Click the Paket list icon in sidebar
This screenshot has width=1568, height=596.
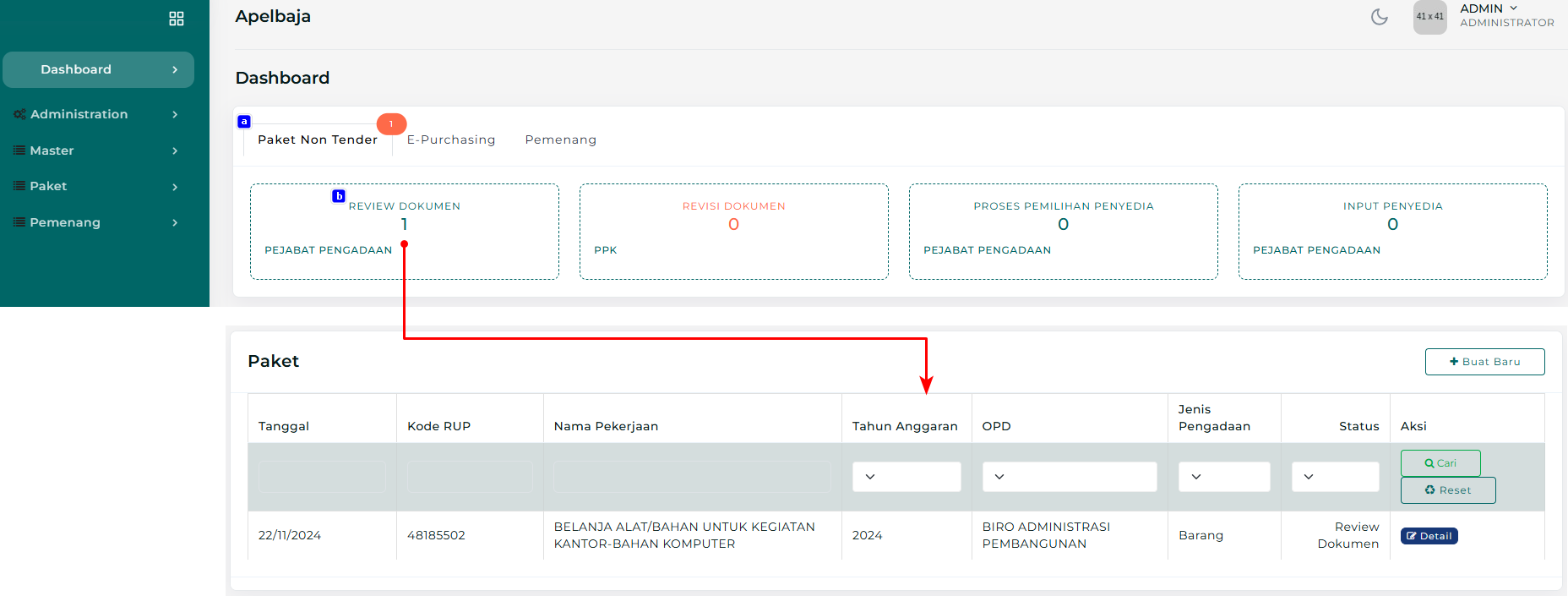(19, 186)
